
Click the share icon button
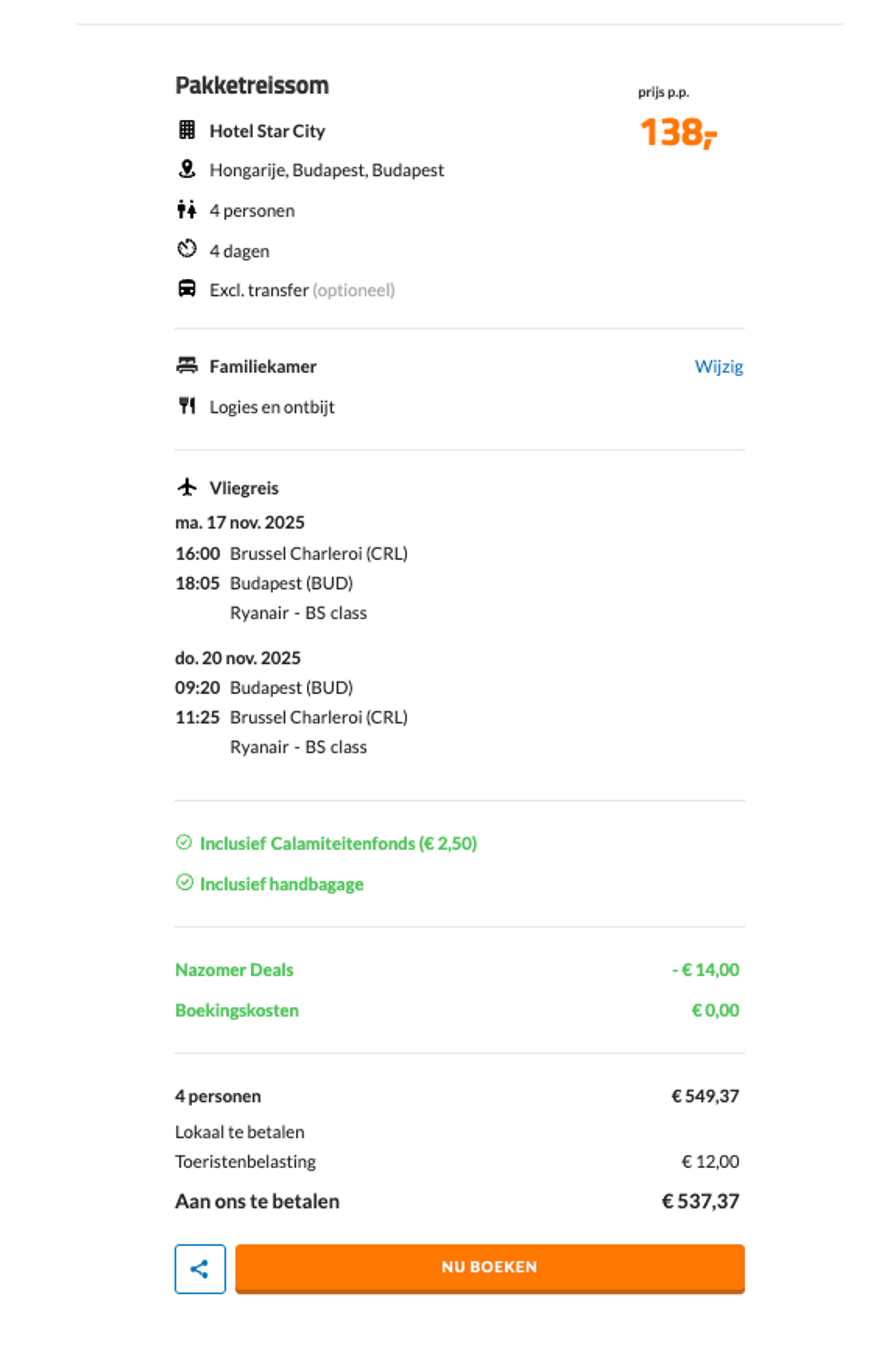pos(200,1268)
